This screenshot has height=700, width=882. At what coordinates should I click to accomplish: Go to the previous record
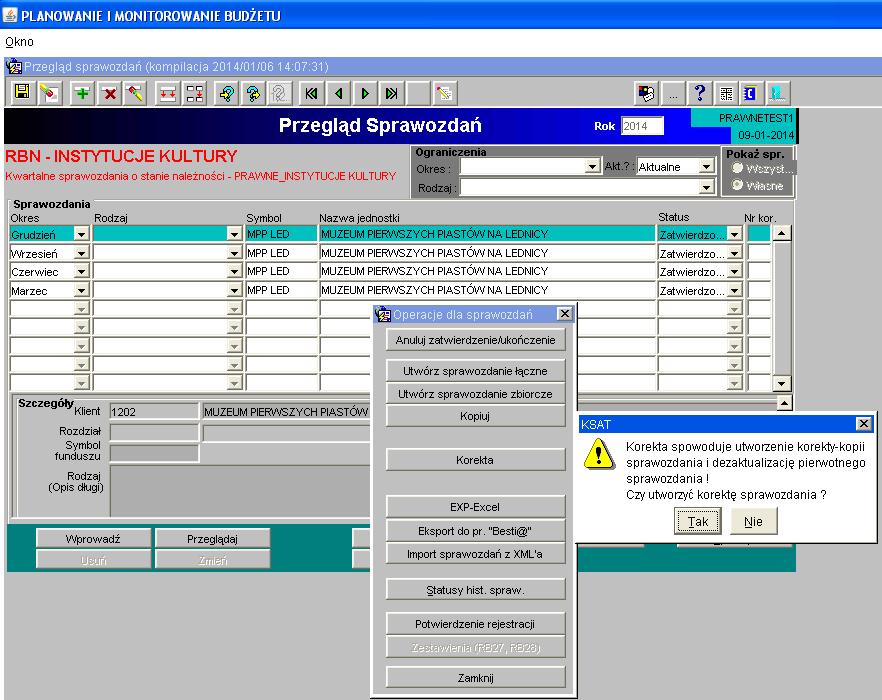pos(338,92)
